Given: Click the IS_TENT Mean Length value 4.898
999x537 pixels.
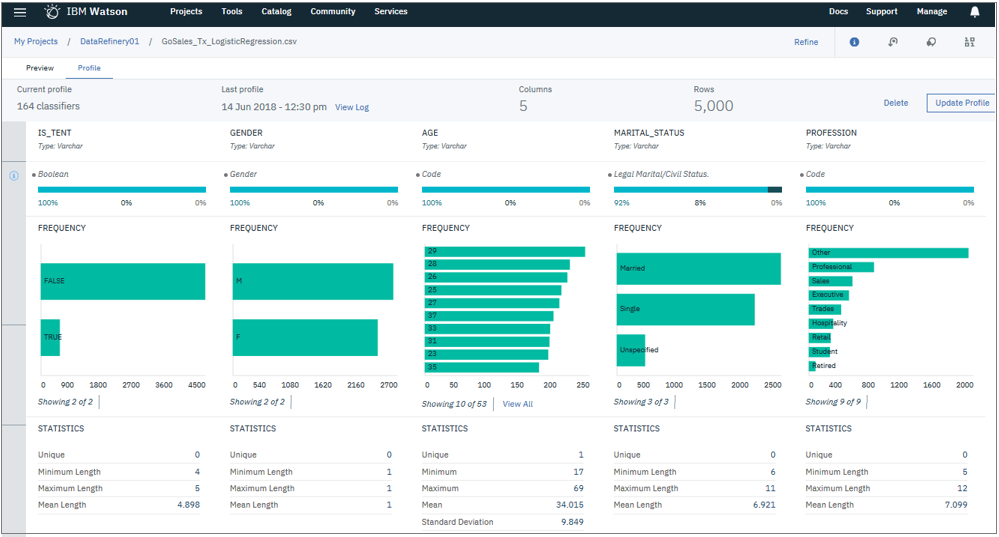Looking at the screenshot, I should [x=189, y=505].
